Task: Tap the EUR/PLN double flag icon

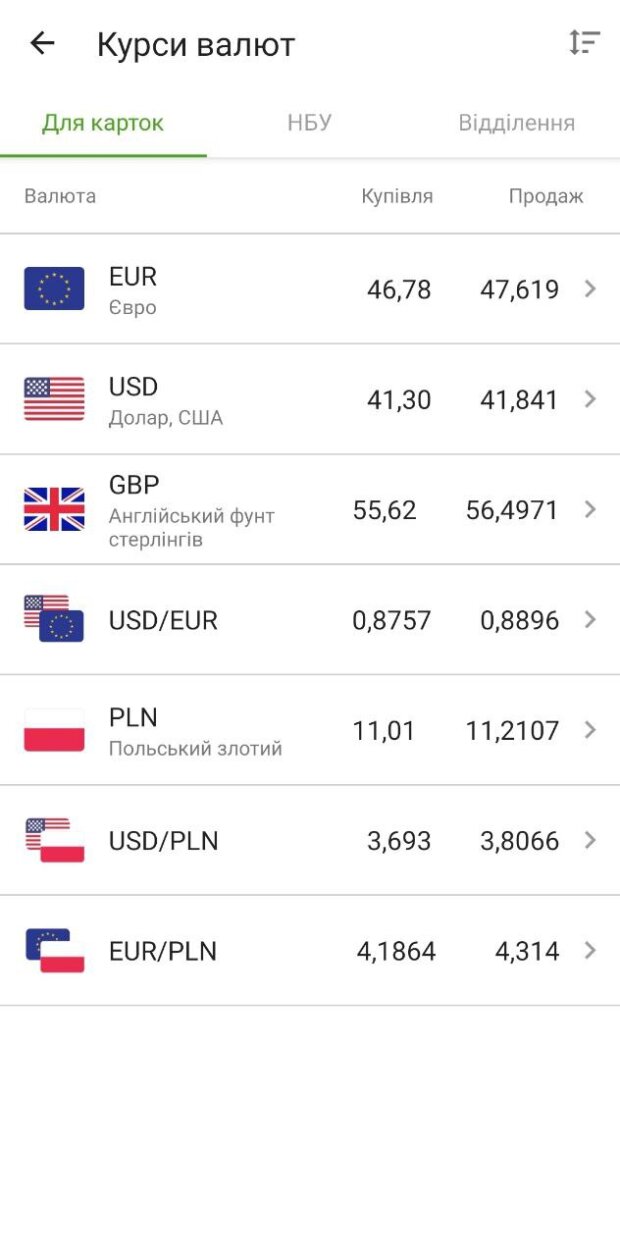Action: [x=54, y=950]
